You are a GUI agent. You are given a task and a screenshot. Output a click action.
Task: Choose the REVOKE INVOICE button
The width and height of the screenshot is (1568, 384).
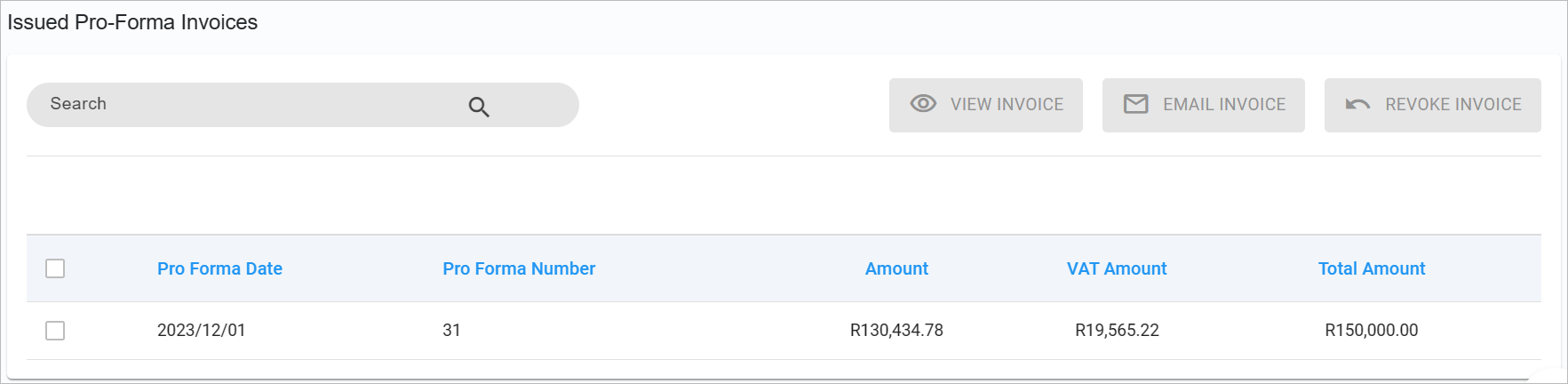(1433, 105)
